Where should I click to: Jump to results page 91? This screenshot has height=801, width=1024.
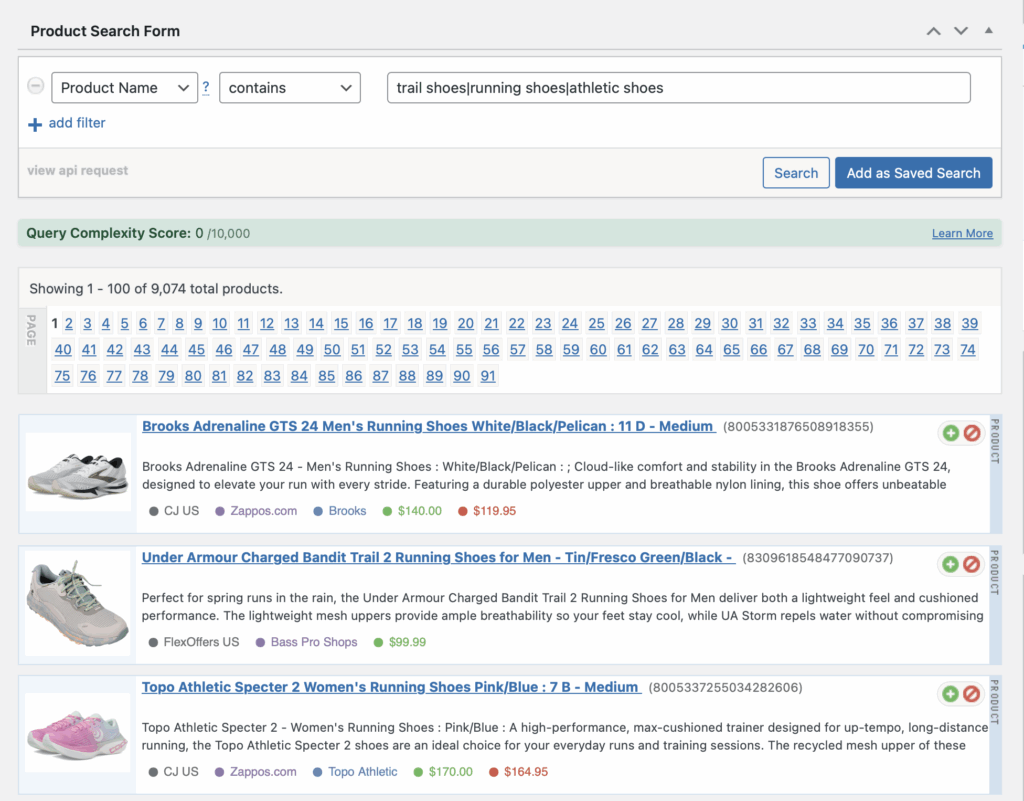click(x=488, y=376)
